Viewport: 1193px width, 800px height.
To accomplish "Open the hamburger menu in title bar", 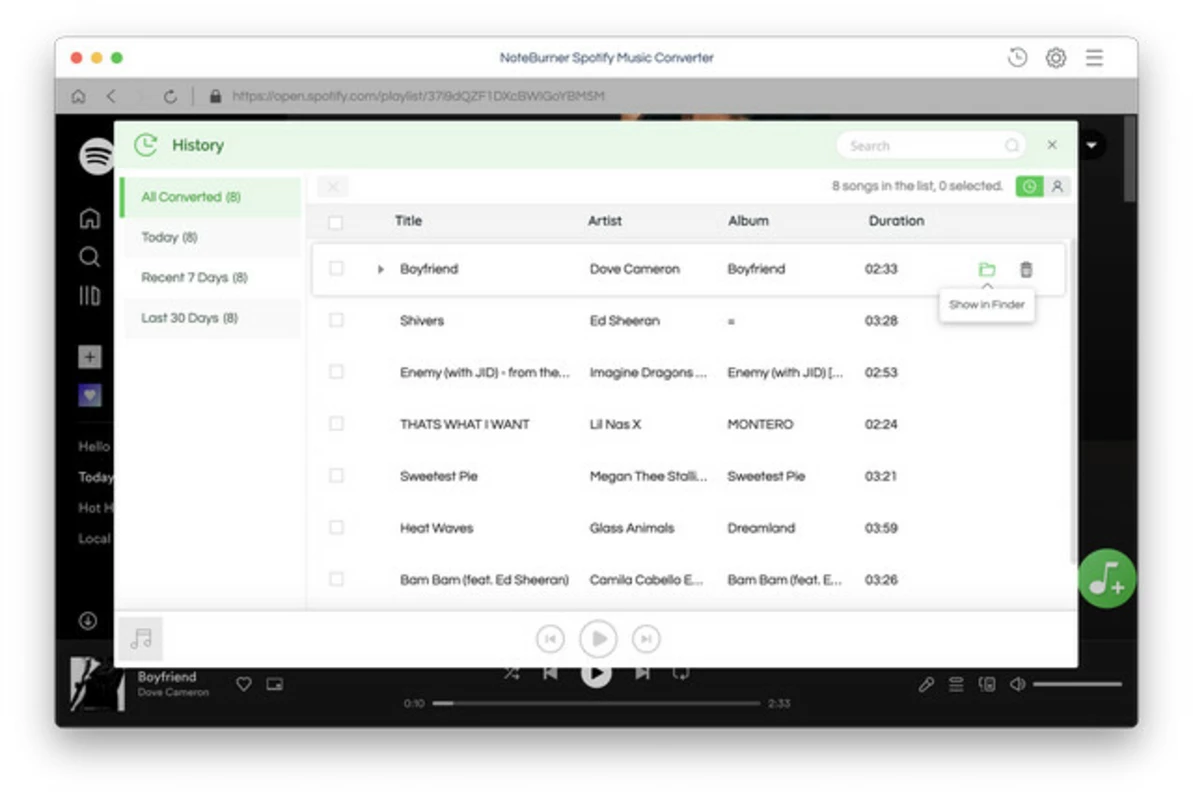I will (1094, 57).
